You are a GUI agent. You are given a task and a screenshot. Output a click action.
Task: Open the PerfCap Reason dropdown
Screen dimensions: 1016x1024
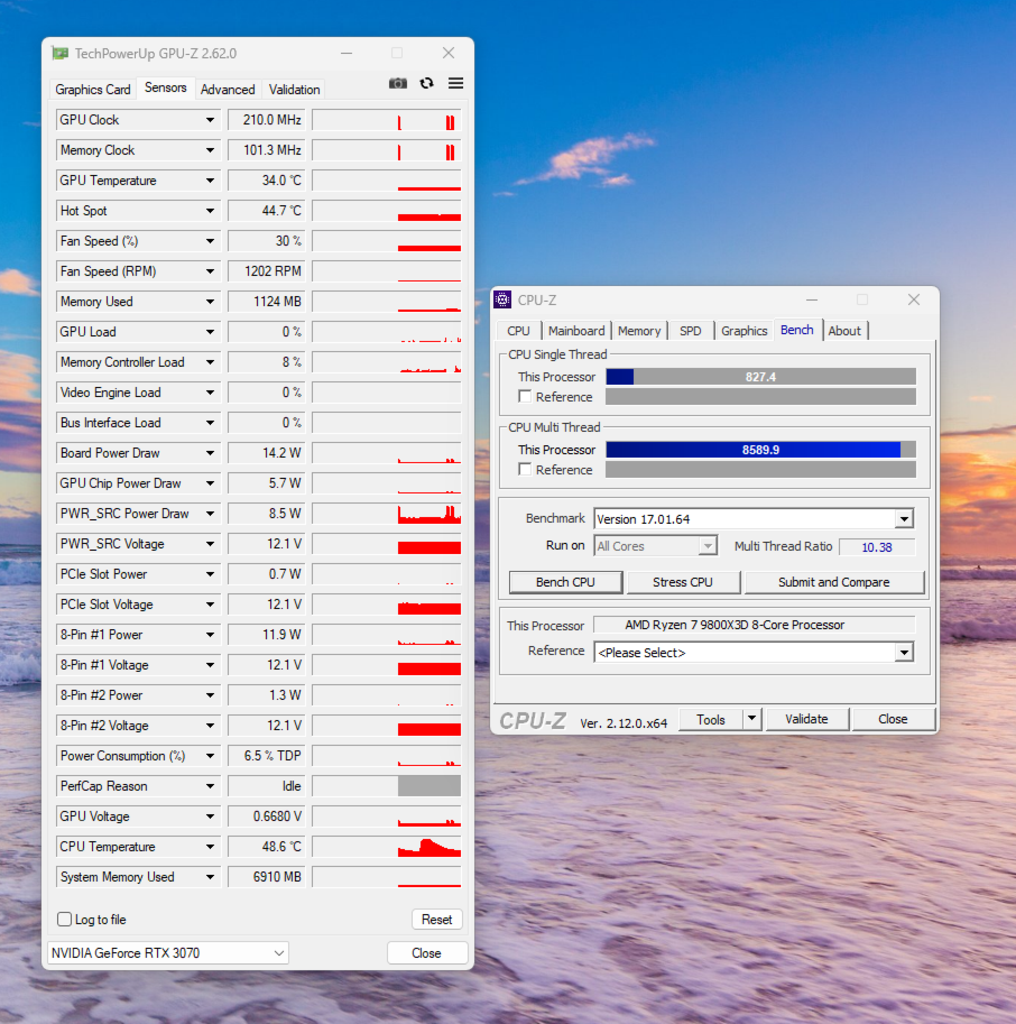pos(210,786)
